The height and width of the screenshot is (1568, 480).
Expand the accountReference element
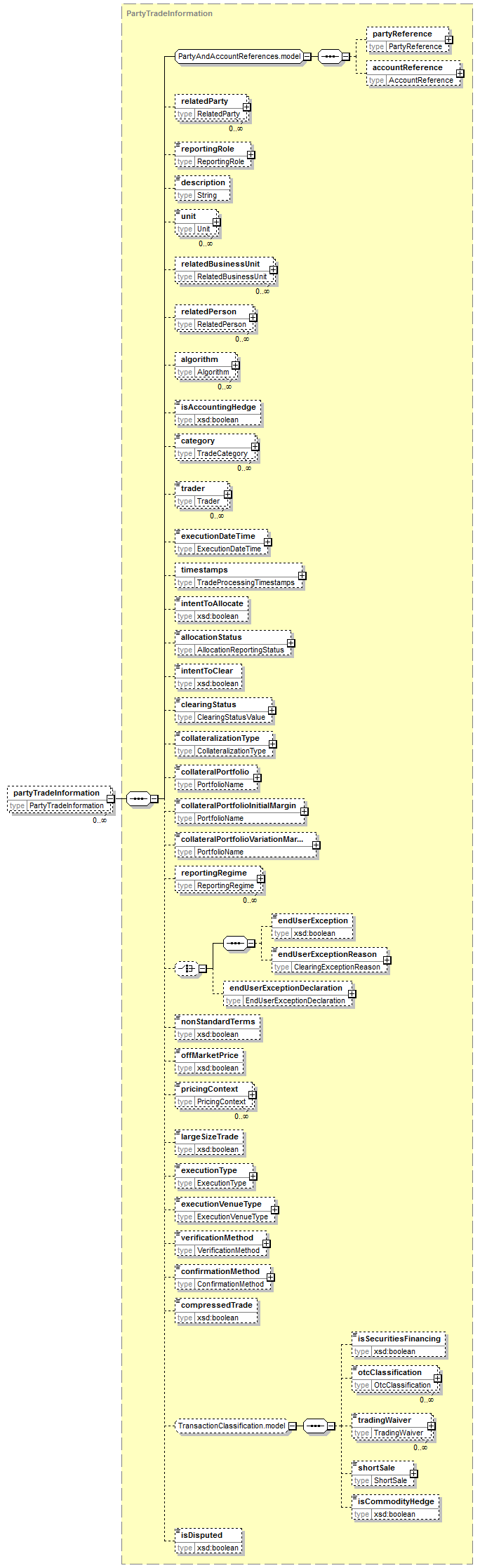tap(460, 74)
